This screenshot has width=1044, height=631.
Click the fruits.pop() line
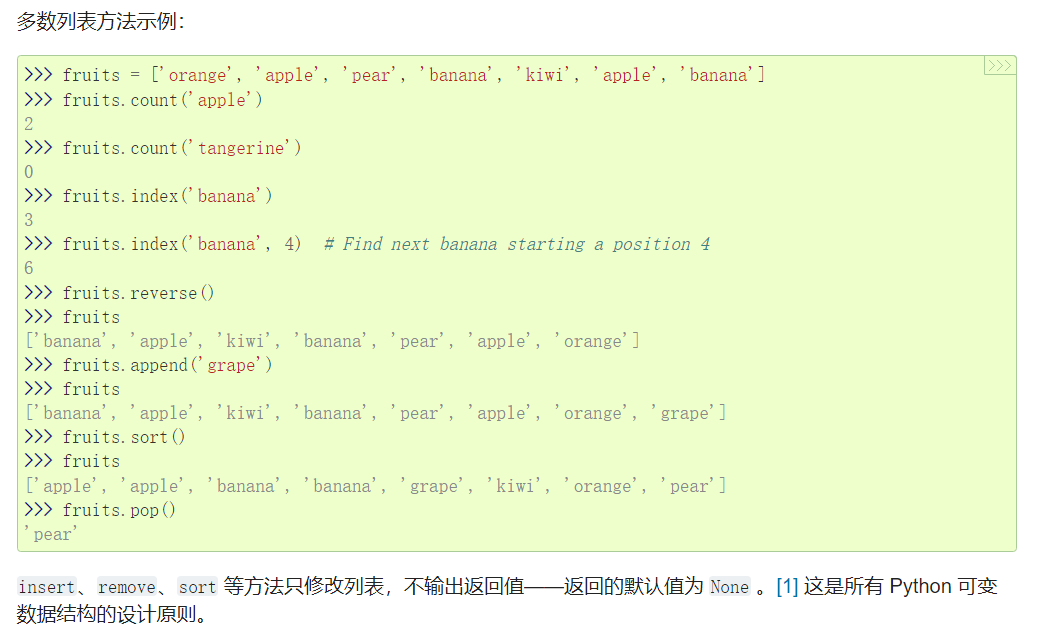(x=119, y=510)
